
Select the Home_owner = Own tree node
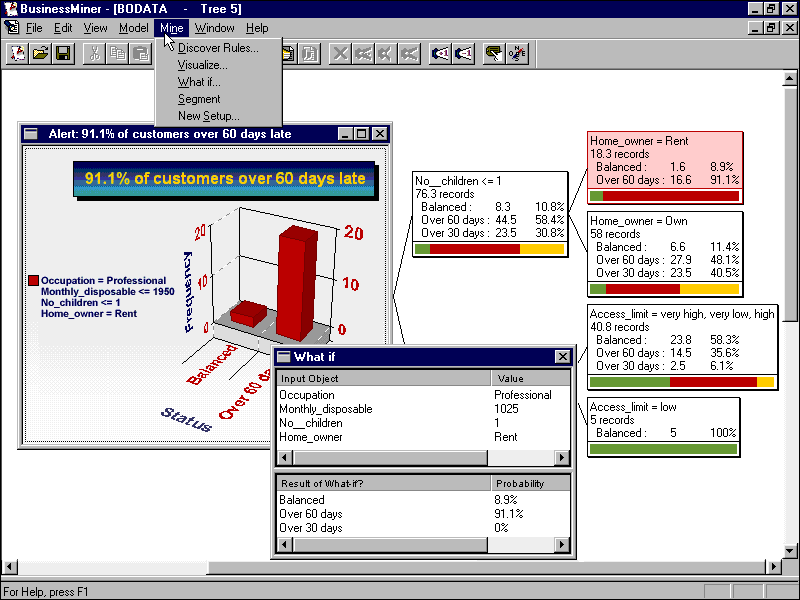(x=665, y=254)
